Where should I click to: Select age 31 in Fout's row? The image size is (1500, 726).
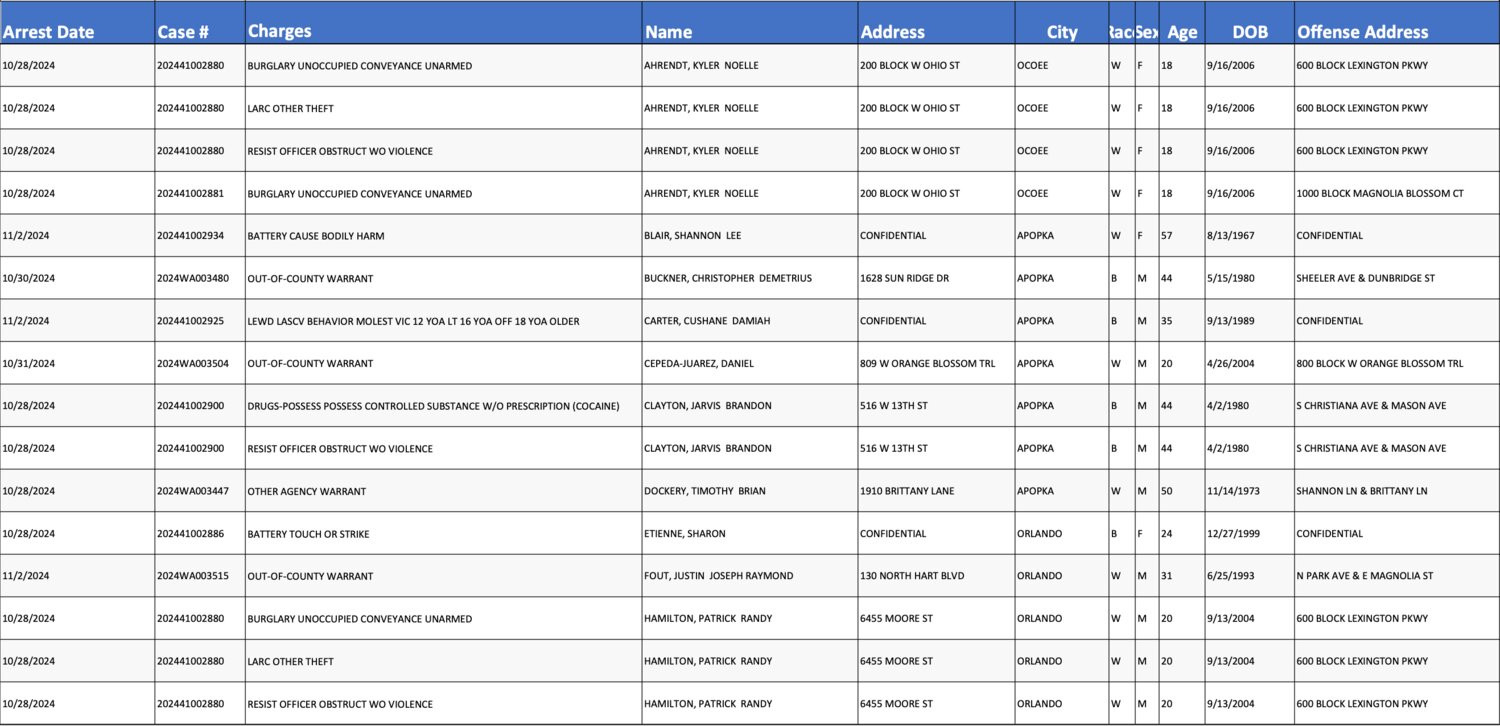pyautogui.click(x=1182, y=576)
